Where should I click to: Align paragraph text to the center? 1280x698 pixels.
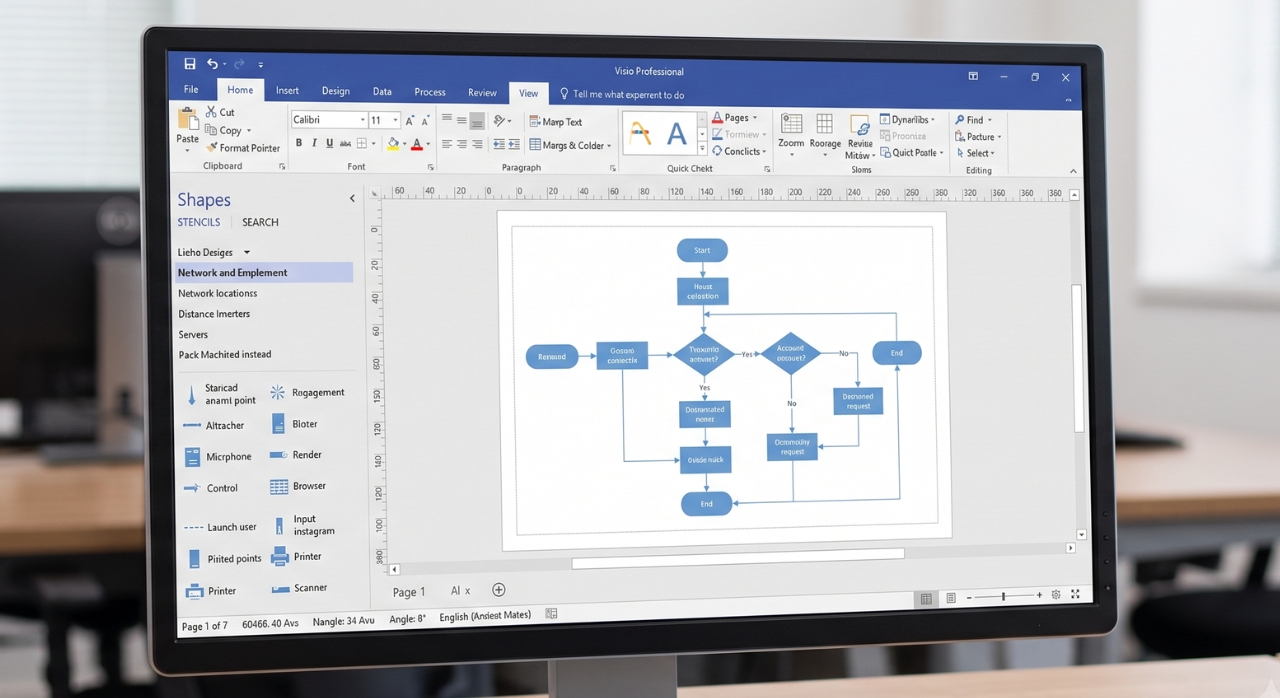[x=462, y=145]
